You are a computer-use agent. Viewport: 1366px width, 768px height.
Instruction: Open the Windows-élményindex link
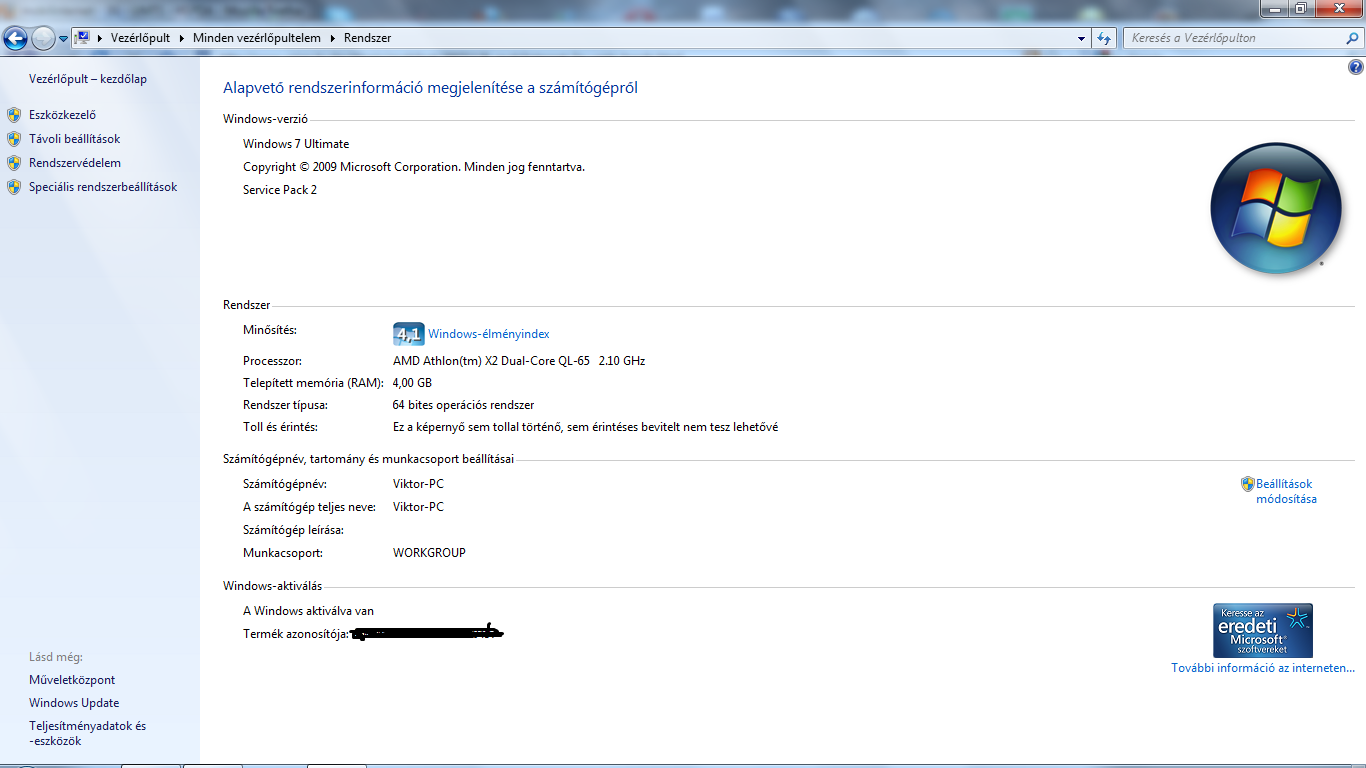(x=489, y=334)
